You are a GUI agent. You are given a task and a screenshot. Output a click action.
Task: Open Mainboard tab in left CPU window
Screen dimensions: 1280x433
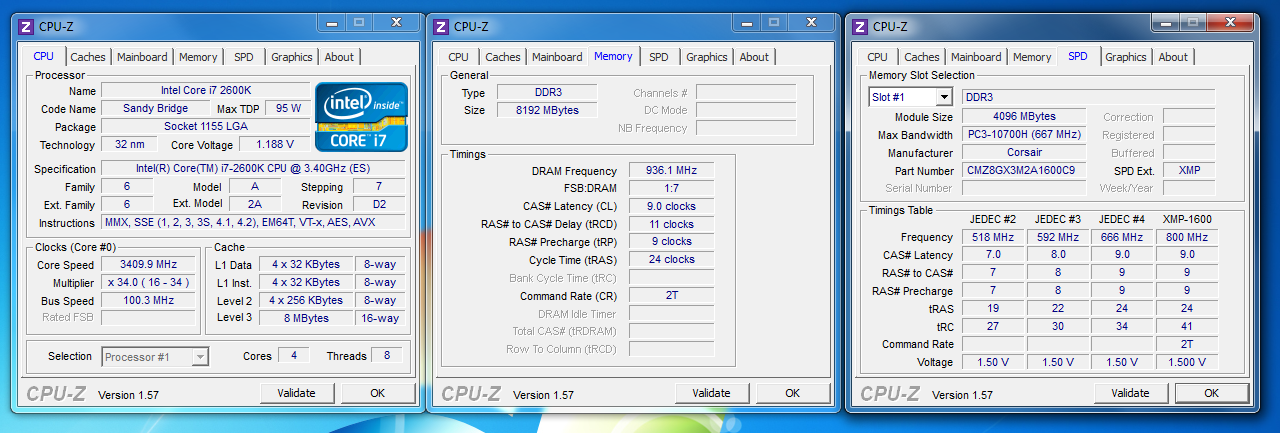click(x=142, y=57)
